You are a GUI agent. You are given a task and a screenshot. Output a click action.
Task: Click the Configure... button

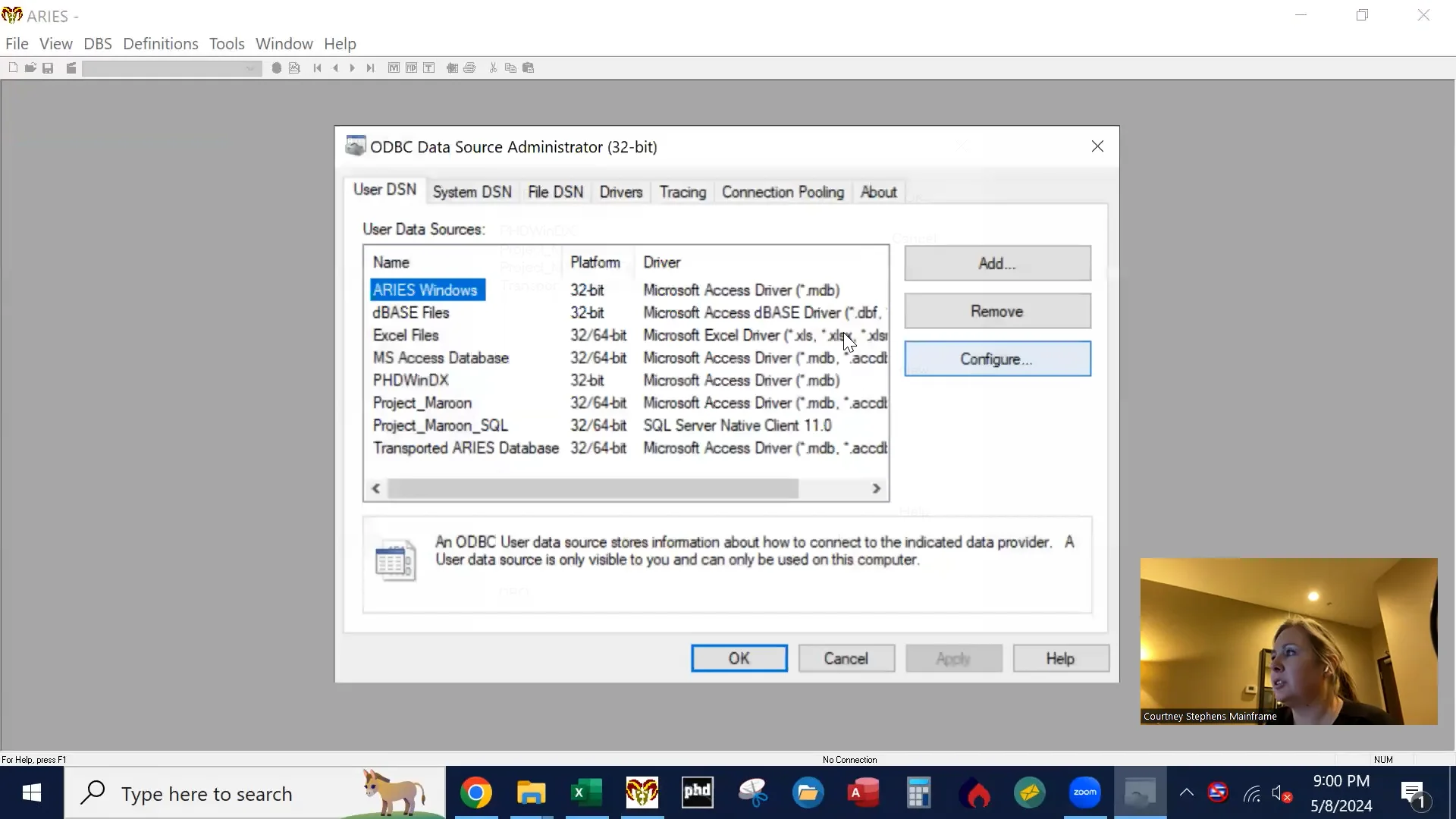click(x=996, y=359)
